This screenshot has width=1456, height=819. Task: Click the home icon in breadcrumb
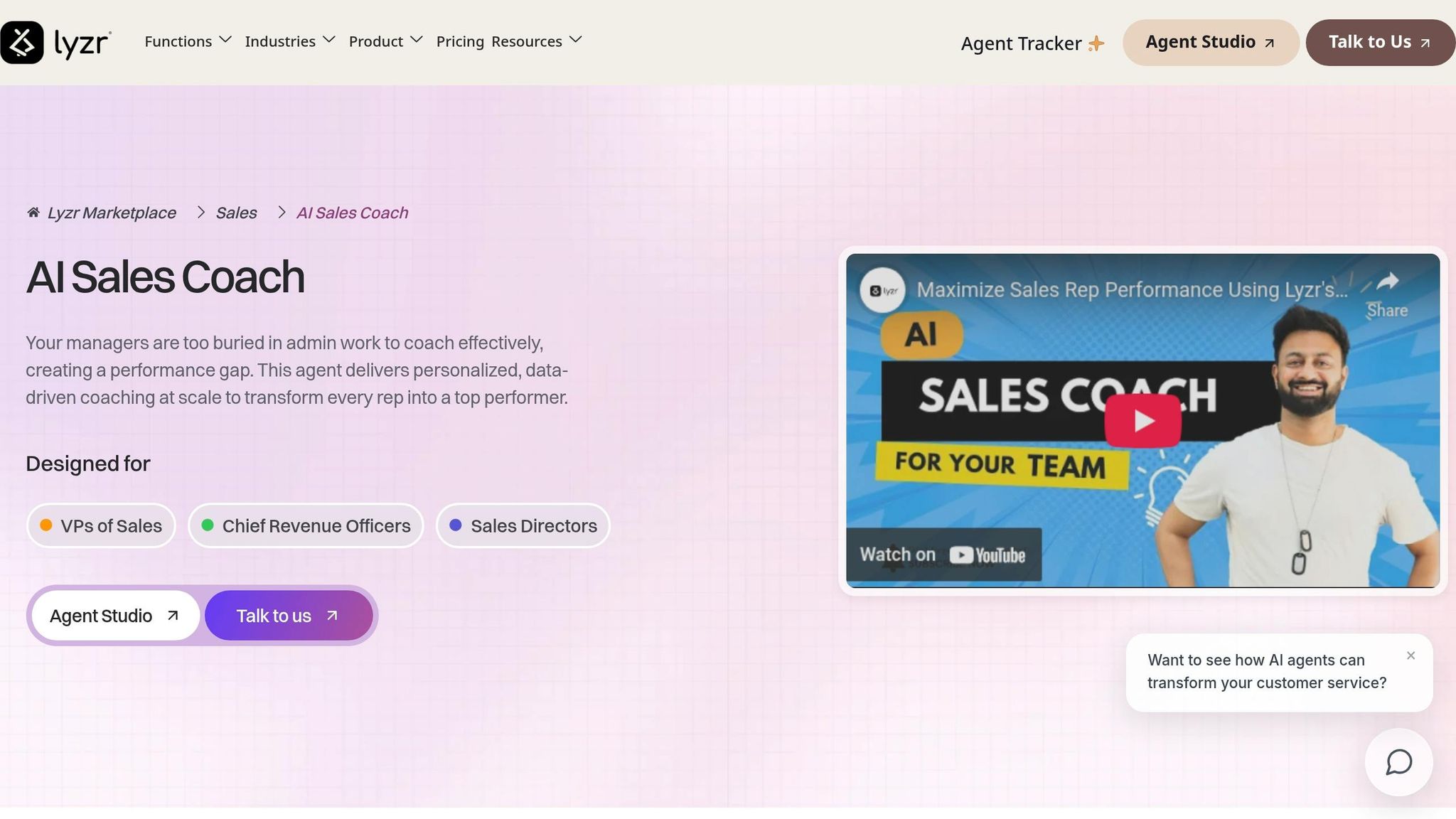(33, 213)
